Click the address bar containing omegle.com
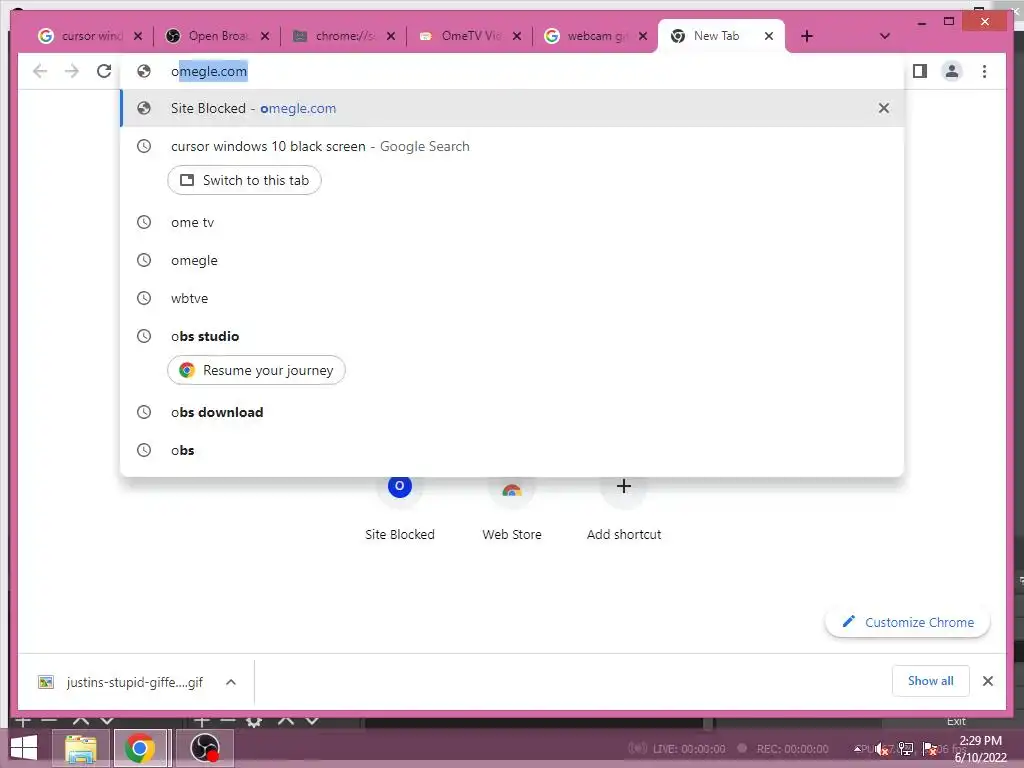The width and height of the screenshot is (1024, 768). 513,71
